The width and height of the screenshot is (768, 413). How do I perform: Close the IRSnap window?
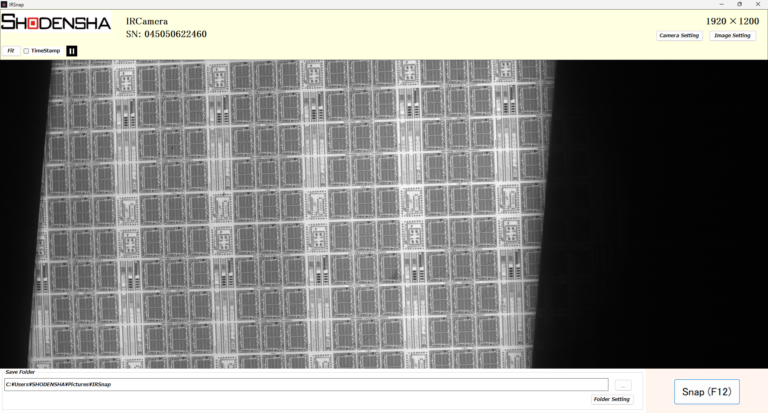pyautogui.click(x=758, y=4)
